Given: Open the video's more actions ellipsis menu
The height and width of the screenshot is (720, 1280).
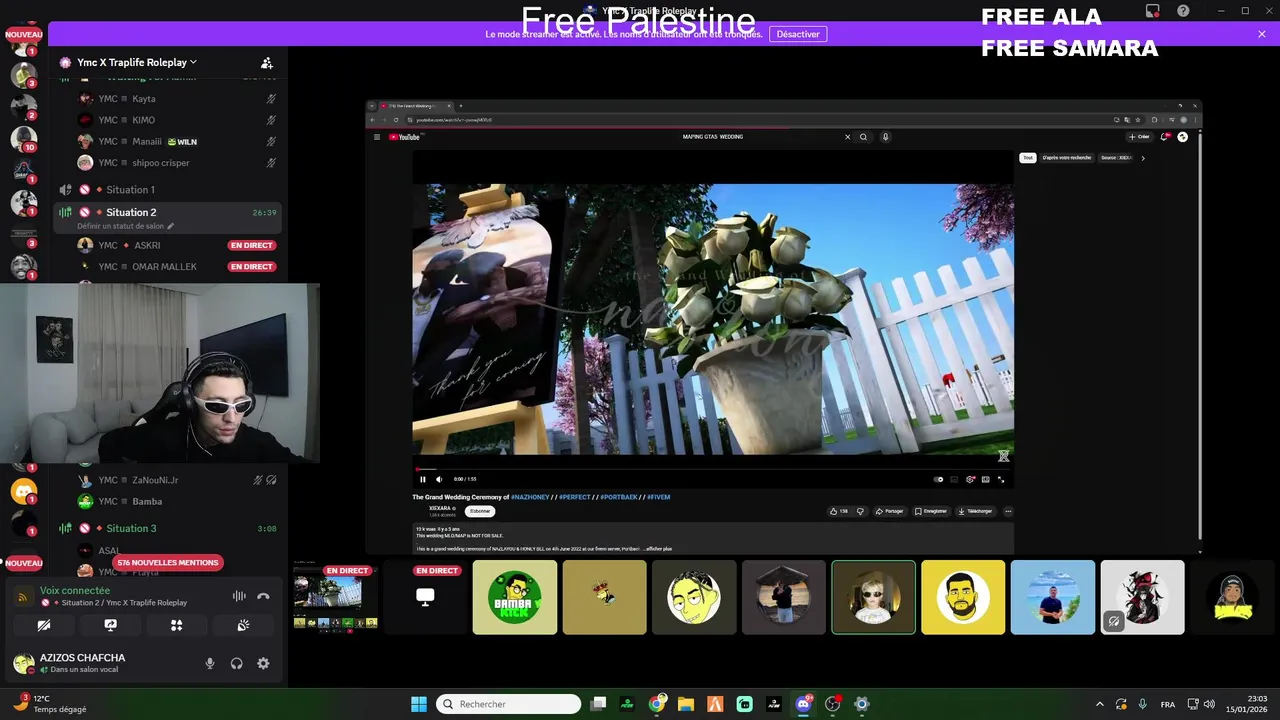Looking at the screenshot, I should pos(1008,511).
